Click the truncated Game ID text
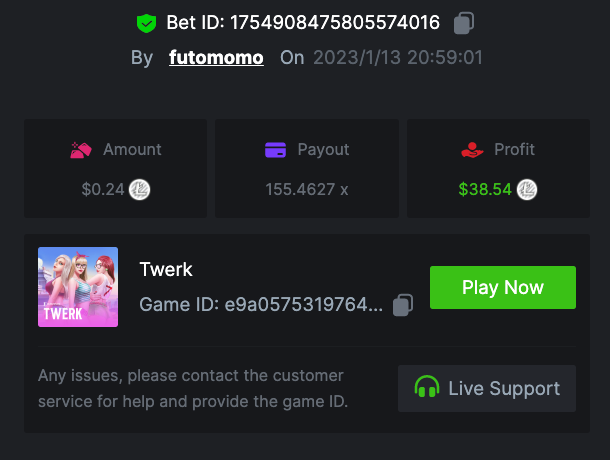The height and width of the screenshot is (460, 610). coord(260,305)
